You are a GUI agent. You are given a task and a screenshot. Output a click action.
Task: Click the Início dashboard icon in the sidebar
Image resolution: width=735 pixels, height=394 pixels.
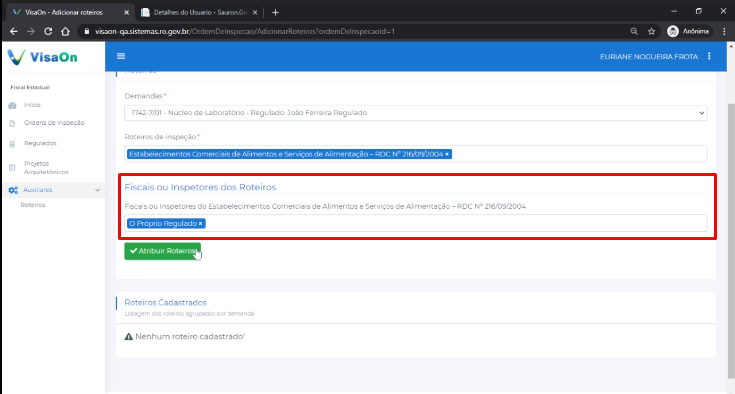13,105
